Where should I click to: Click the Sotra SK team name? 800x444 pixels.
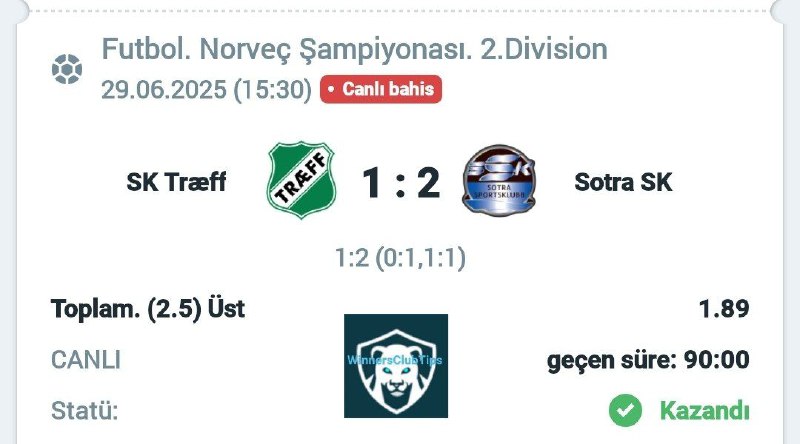click(623, 182)
